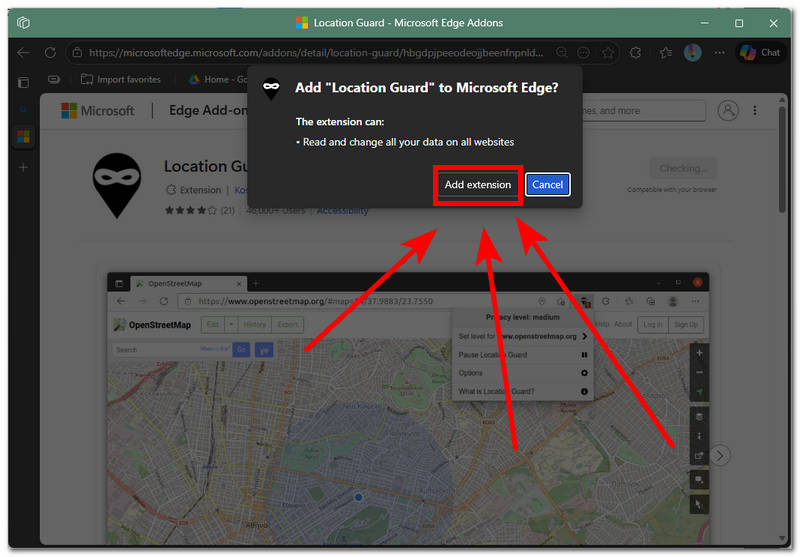The height and width of the screenshot is (557, 800).
Task: Open the tab actions icon in the sidebar
Action: point(23,82)
